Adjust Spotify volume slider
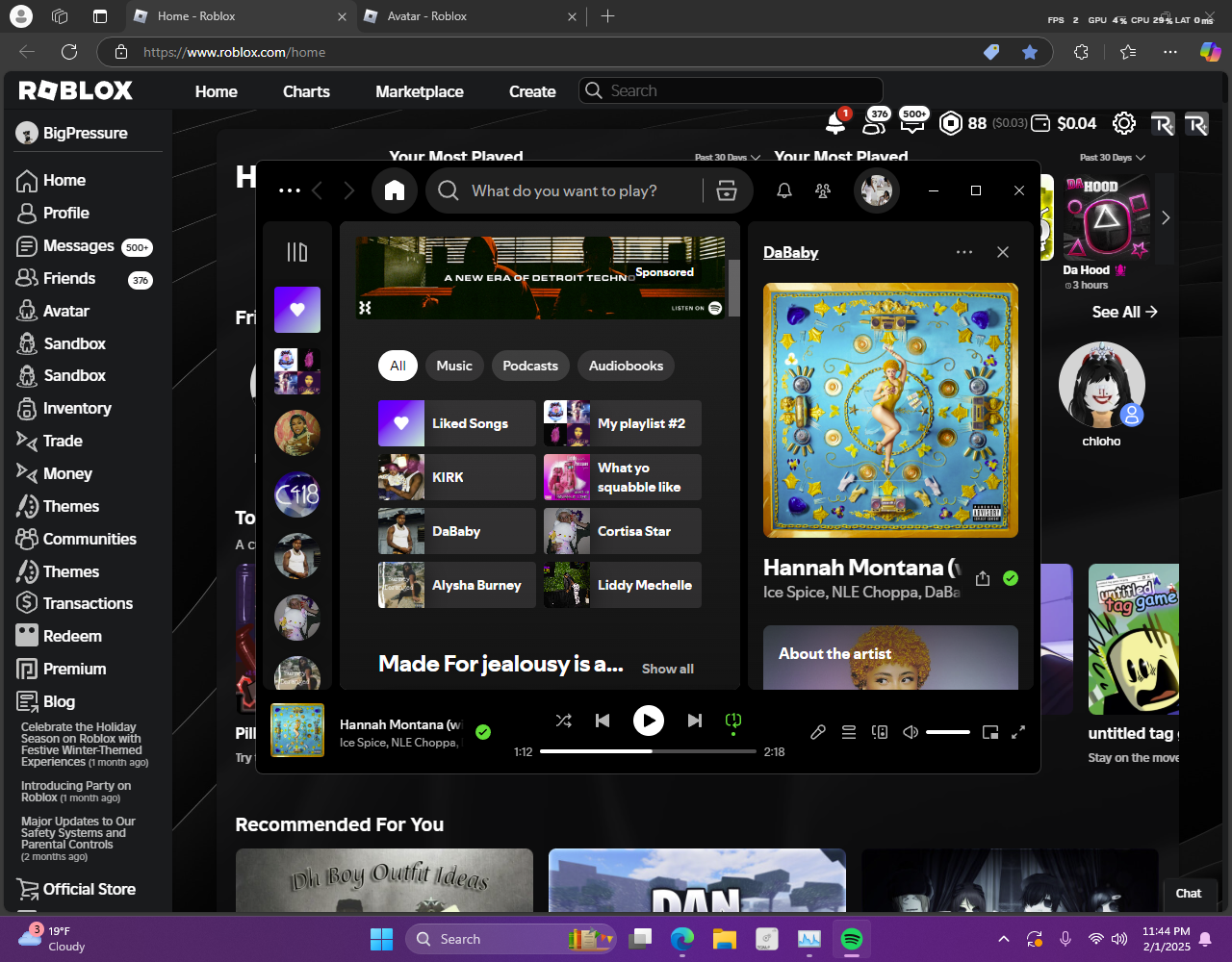Image resolution: width=1232 pixels, height=962 pixels. [x=948, y=732]
